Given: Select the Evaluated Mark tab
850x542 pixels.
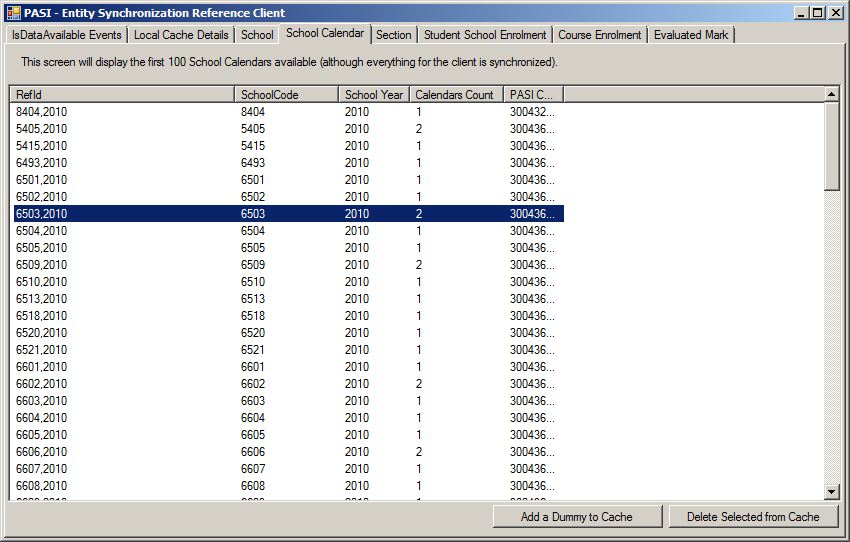Looking at the screenshot, I should point(691,35).
